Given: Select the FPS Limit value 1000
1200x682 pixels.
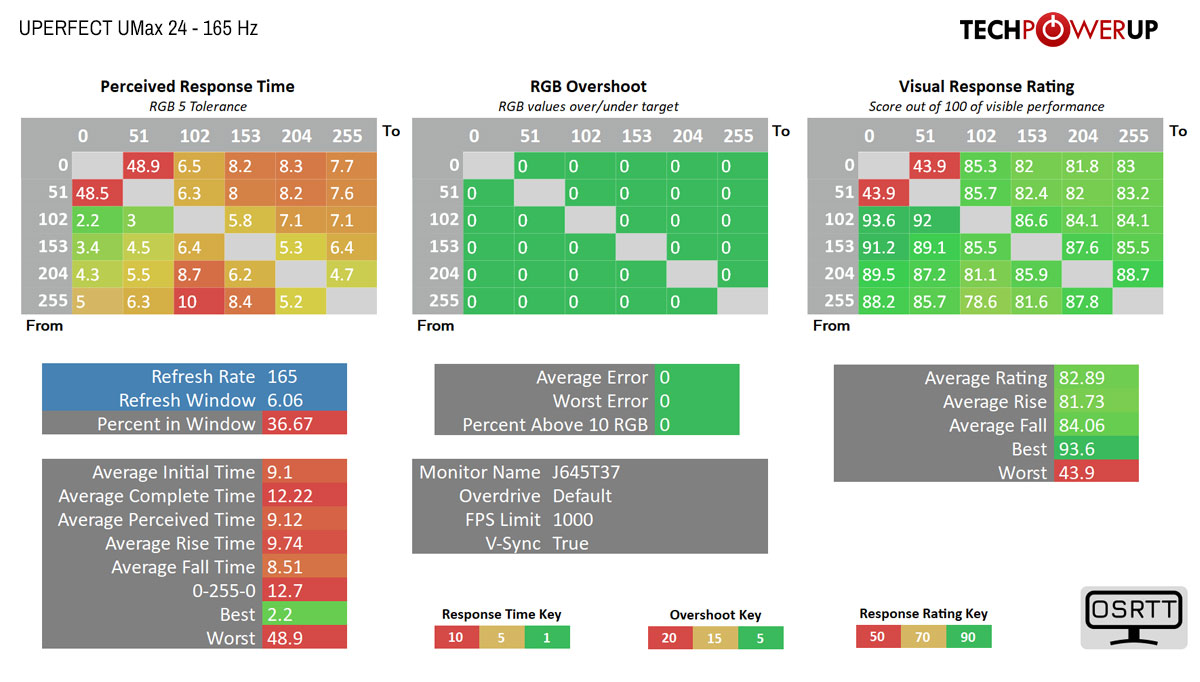Looking at the screenshot, I should click(572, 520).
